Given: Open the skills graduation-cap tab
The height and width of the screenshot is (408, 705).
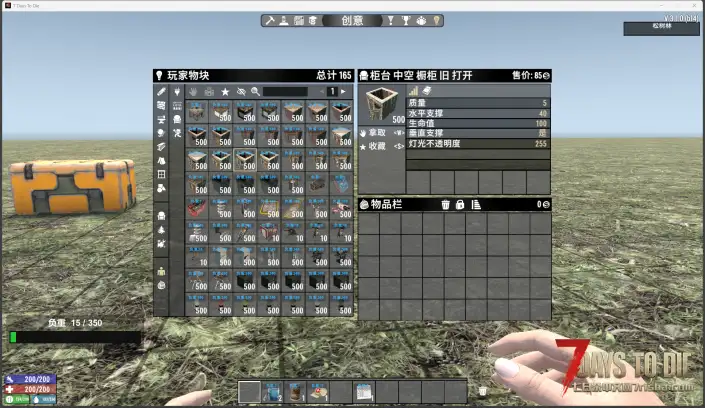Looking at the screenshot, I should [313, 21].
